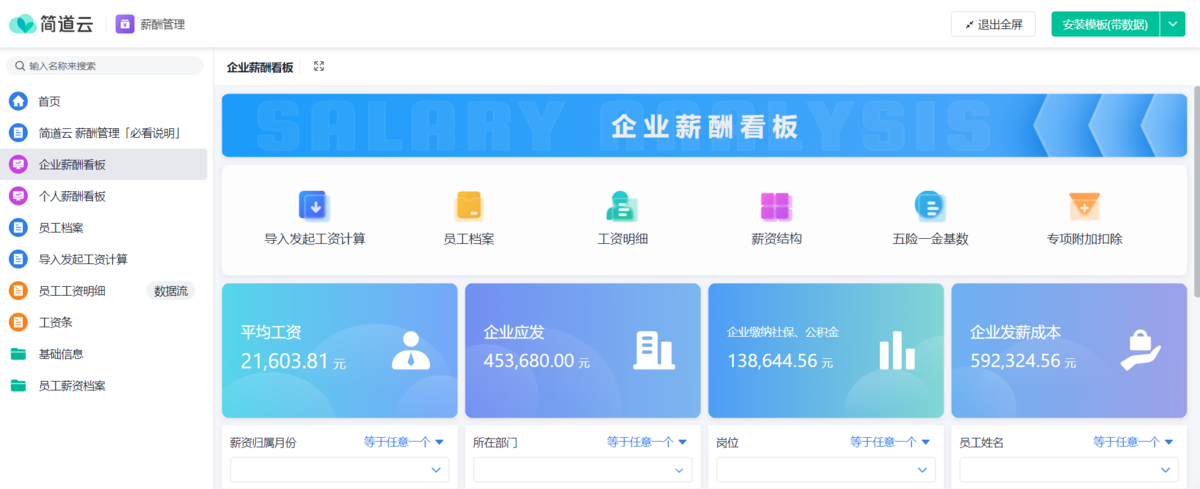The image size is (1200, 489).
Task: Expand the 员工薪资档案 folder
Action: 72,385
